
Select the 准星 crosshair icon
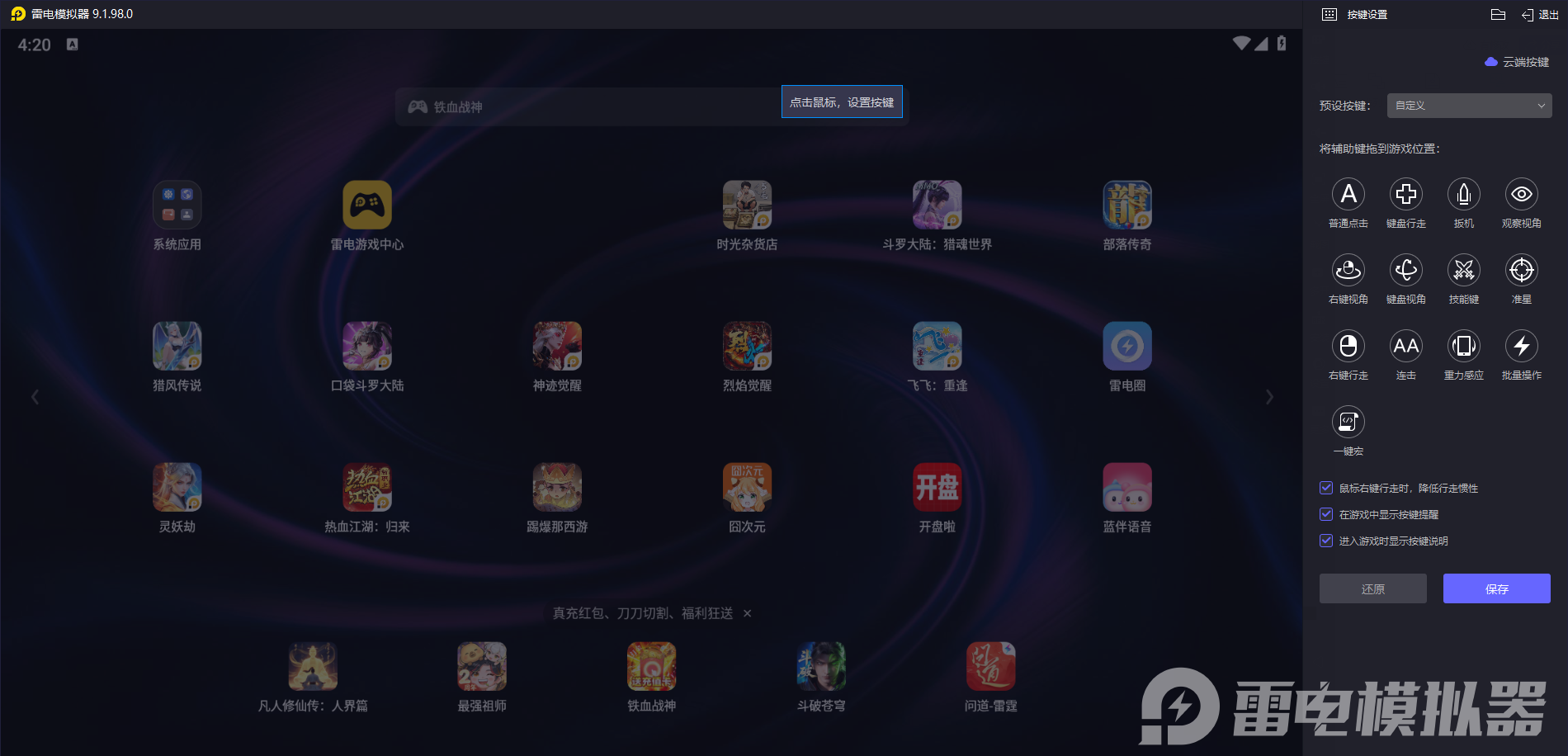(1522, 270)
